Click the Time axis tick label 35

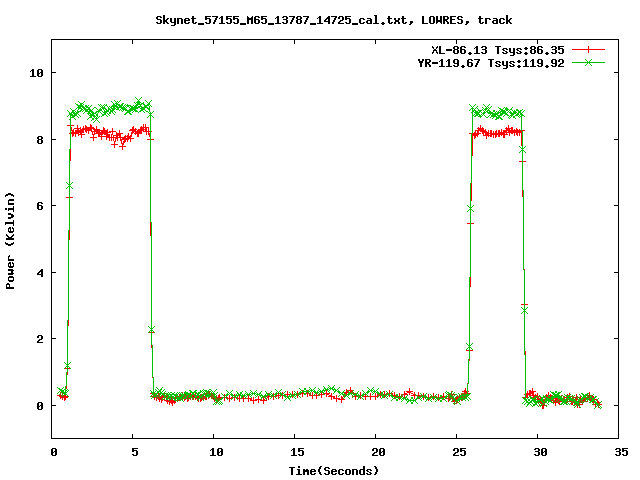621,452
